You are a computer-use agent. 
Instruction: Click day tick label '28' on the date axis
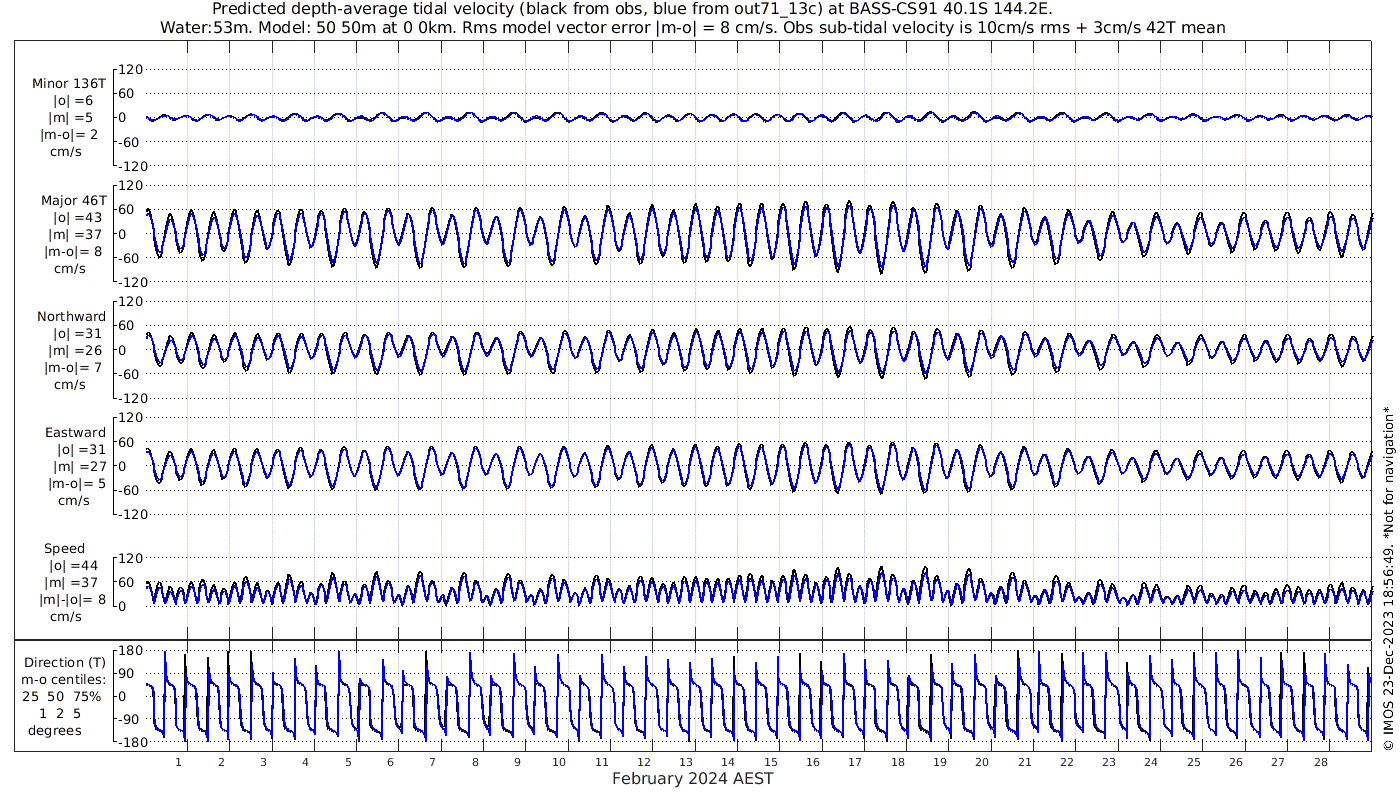pos(1321,762)
